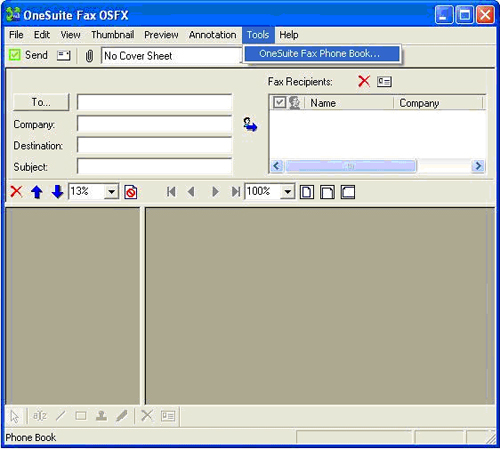This screenshot has height=449, width=500.
Task: Click the delete annotation X icon
Action: tap(147, 416)
